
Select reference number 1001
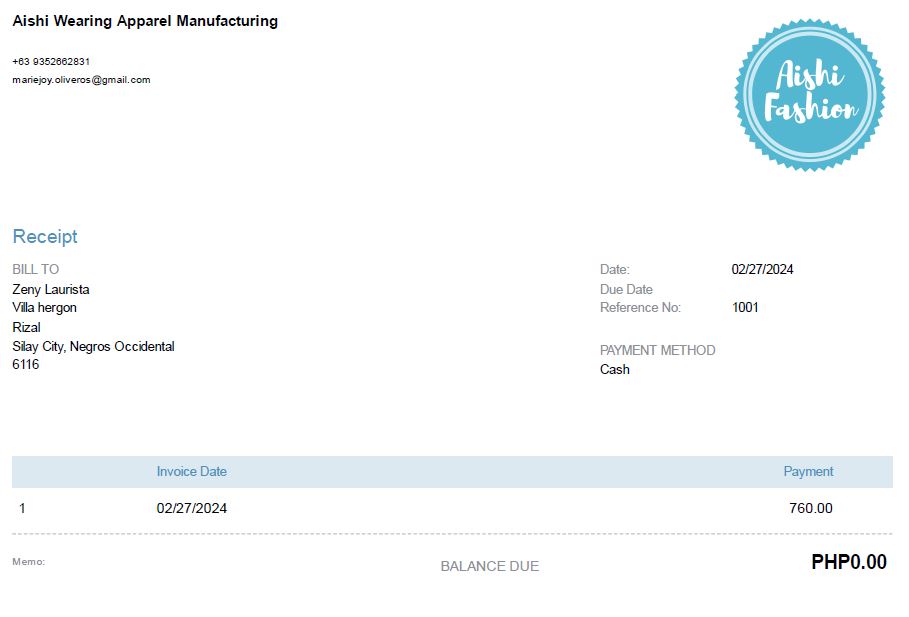[x=745, y=307]
